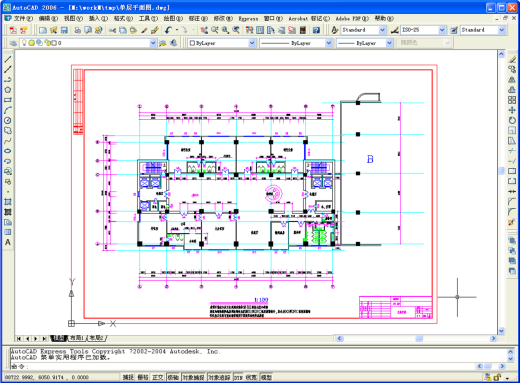Toggle 对象捕捉 (Object Snap) in status bar

193,377
